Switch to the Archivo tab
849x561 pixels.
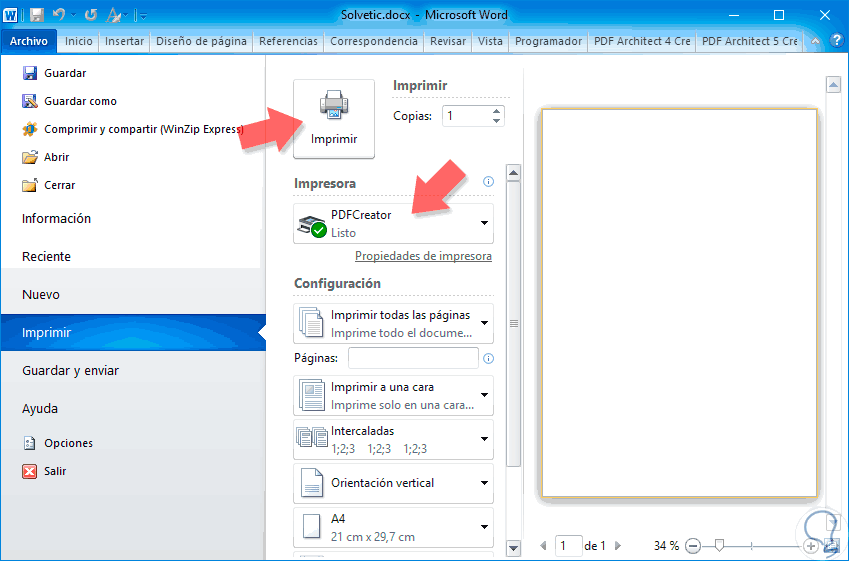pos(29,41)
